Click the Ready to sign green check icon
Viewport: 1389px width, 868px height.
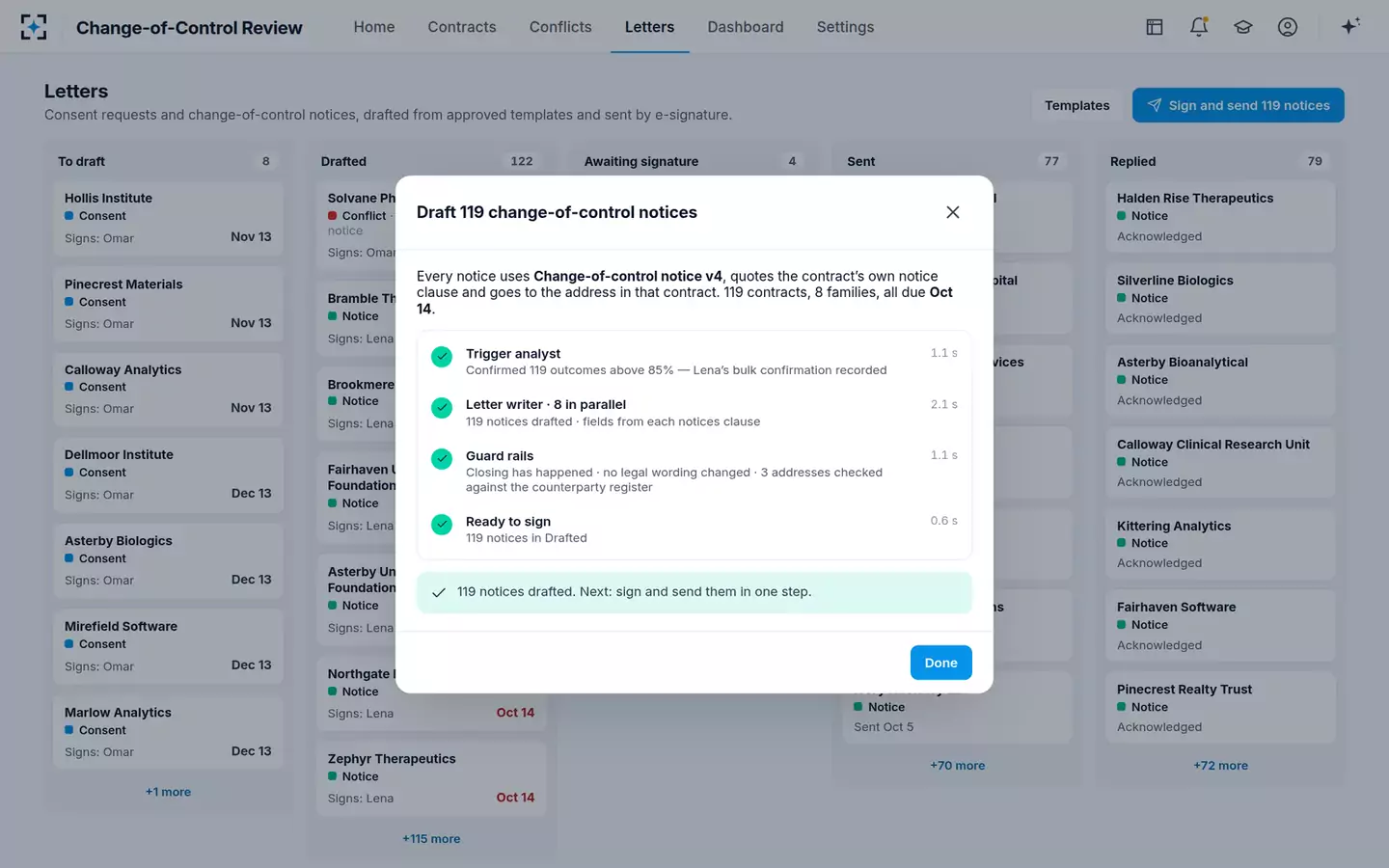coord(442,525)
